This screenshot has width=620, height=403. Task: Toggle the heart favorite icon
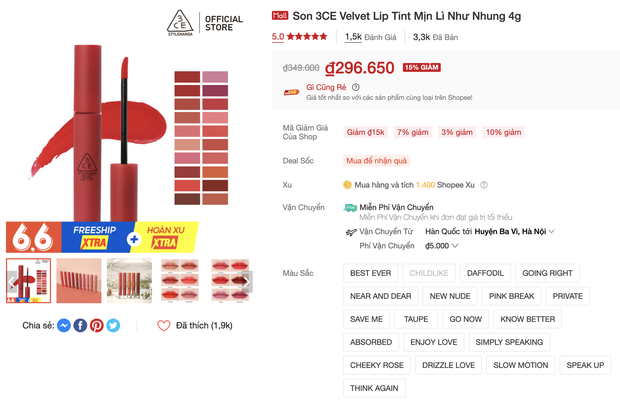coord(164,325)
